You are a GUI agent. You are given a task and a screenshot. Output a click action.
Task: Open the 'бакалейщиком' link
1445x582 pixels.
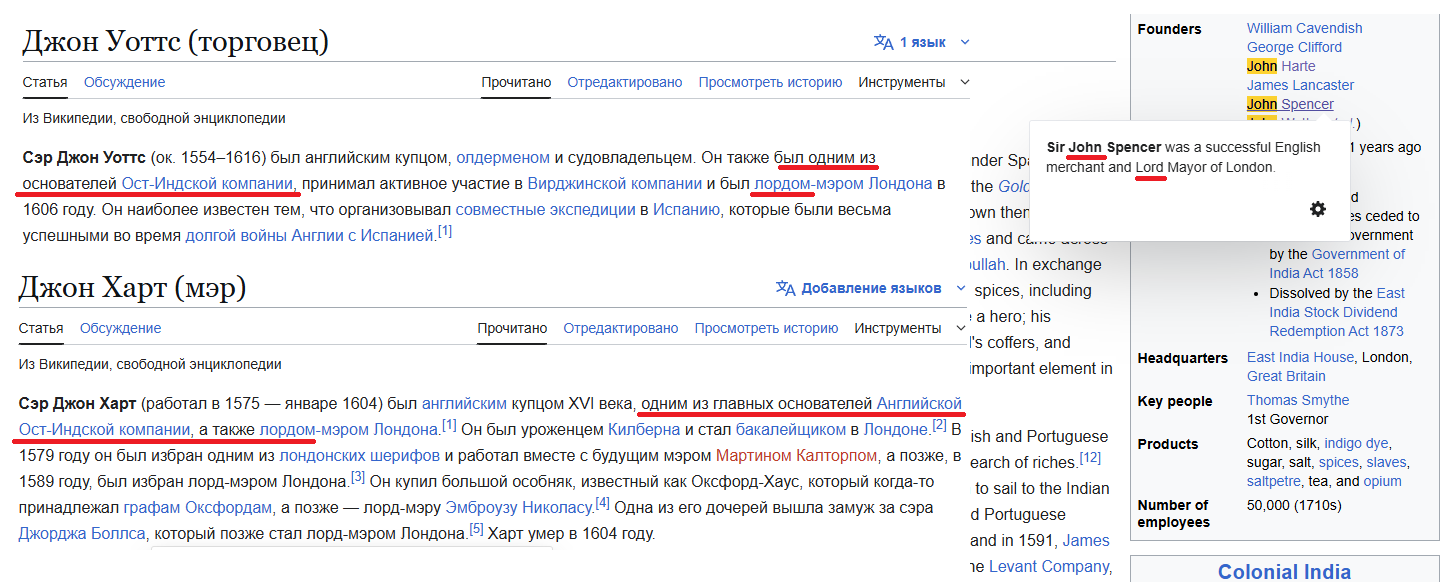click(x=791, y=430)
